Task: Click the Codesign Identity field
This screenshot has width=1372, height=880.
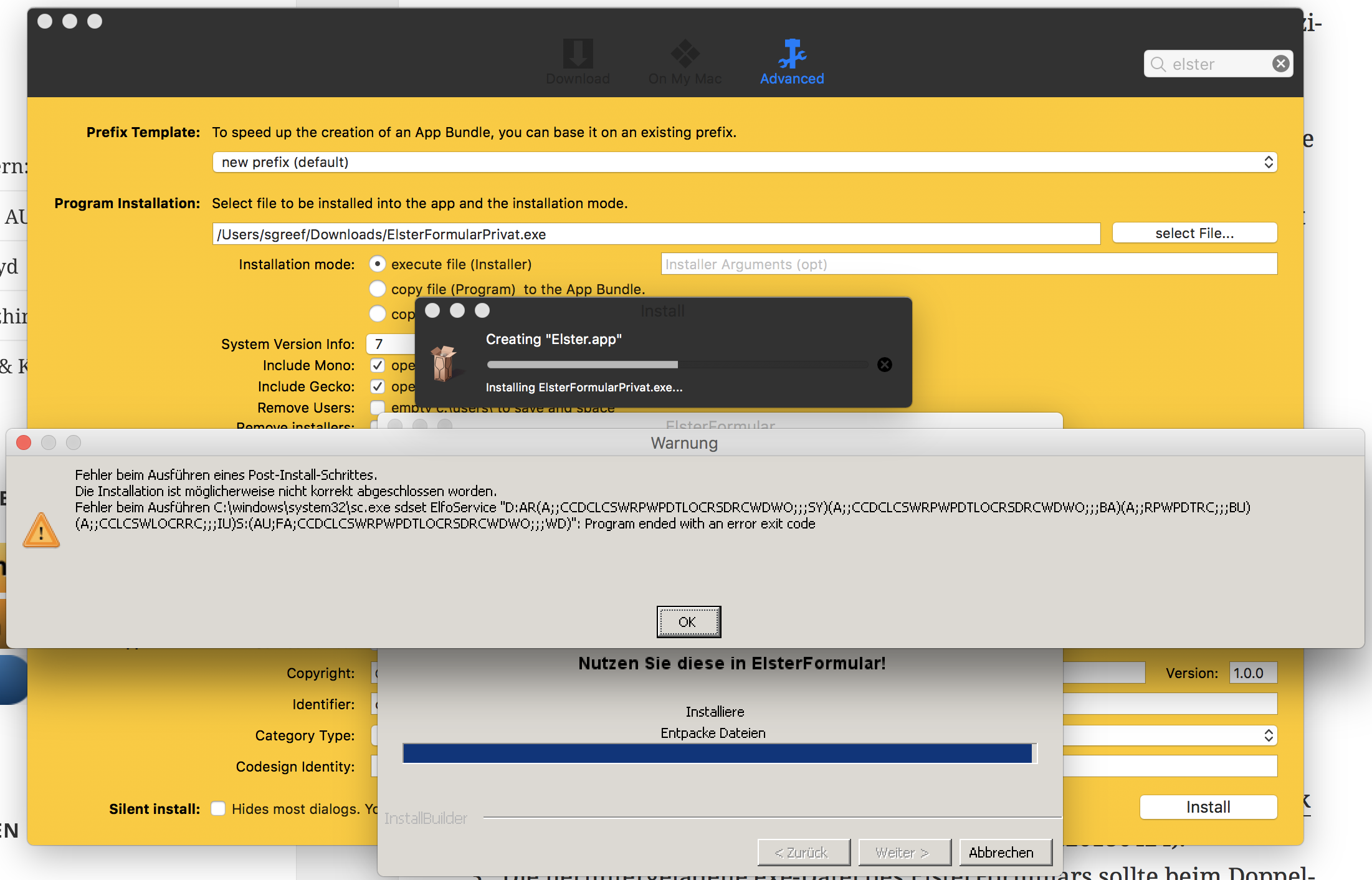Action: click(1170, 766)
